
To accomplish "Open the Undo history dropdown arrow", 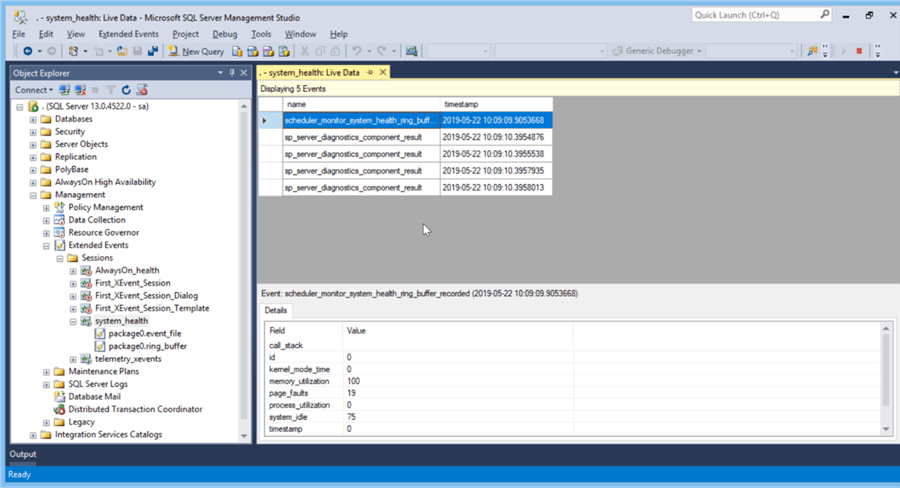I will pos(369,51).
